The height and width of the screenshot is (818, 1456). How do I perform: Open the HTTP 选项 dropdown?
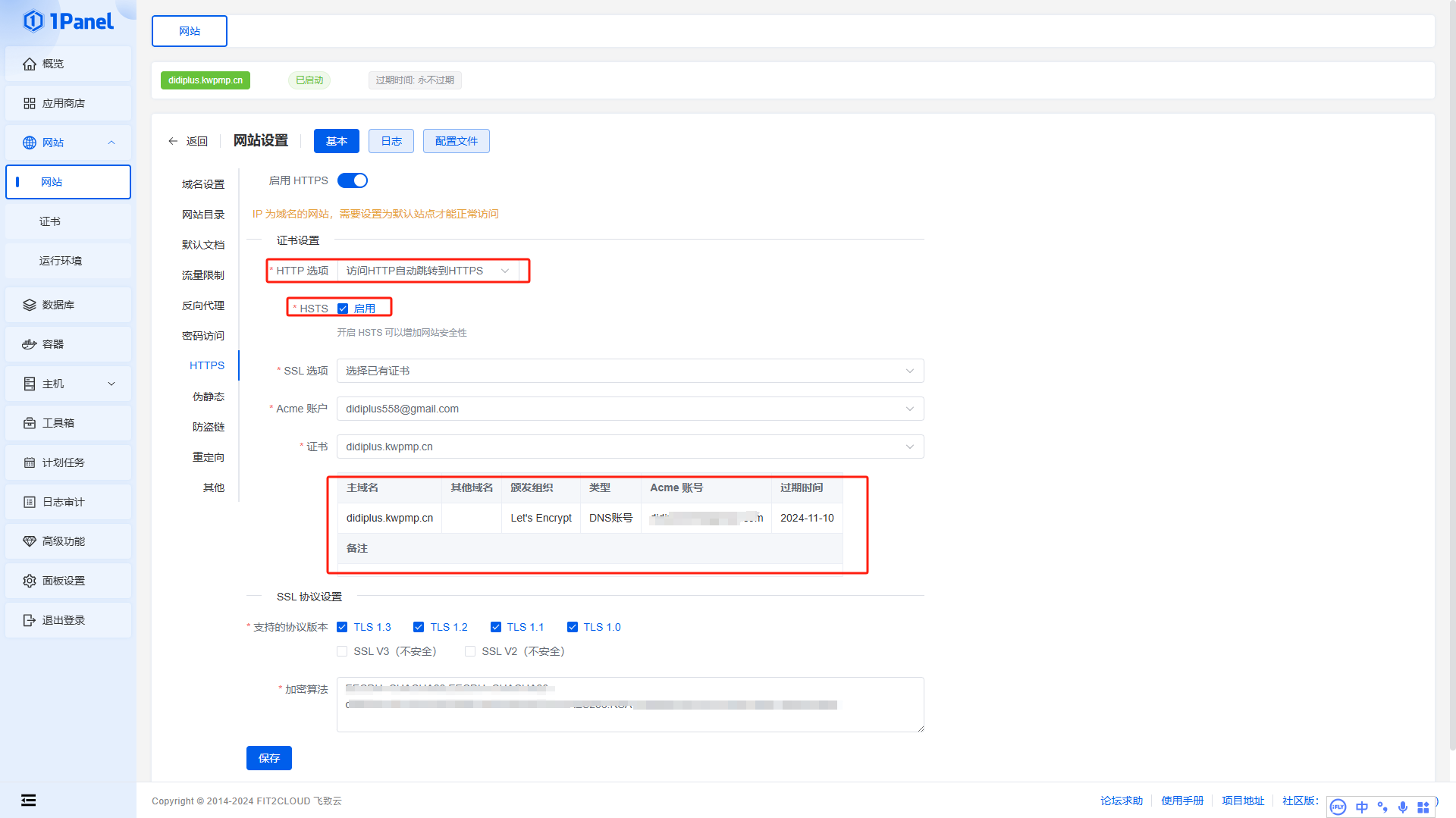coord(428,271)
